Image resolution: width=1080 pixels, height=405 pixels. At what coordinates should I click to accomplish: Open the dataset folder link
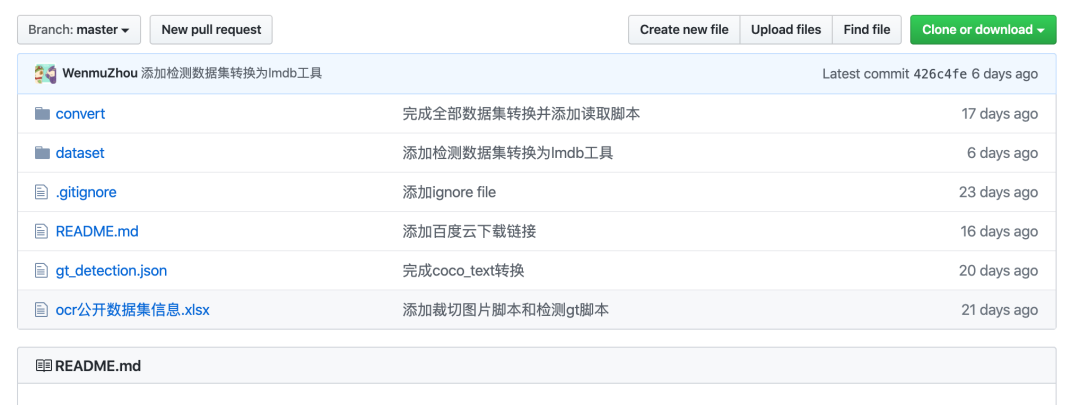[x=80, y=153]
